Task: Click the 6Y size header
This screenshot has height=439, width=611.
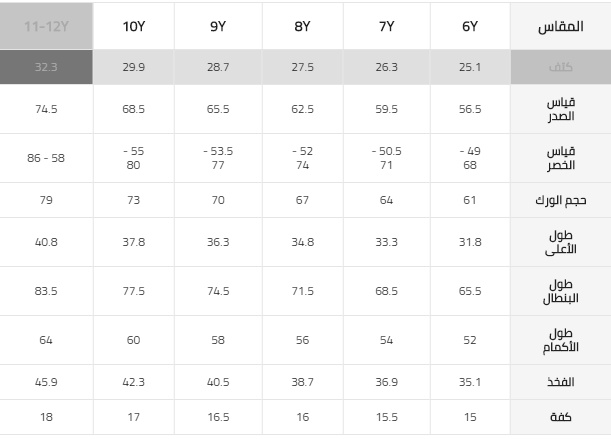Action: (470, 26)
